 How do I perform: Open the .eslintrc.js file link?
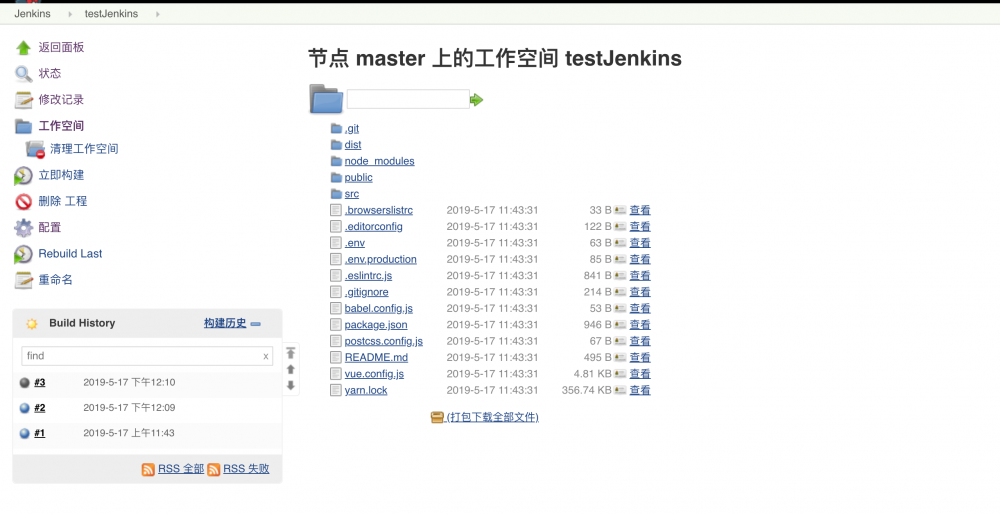pyautogui.click(x=368, y=275)
